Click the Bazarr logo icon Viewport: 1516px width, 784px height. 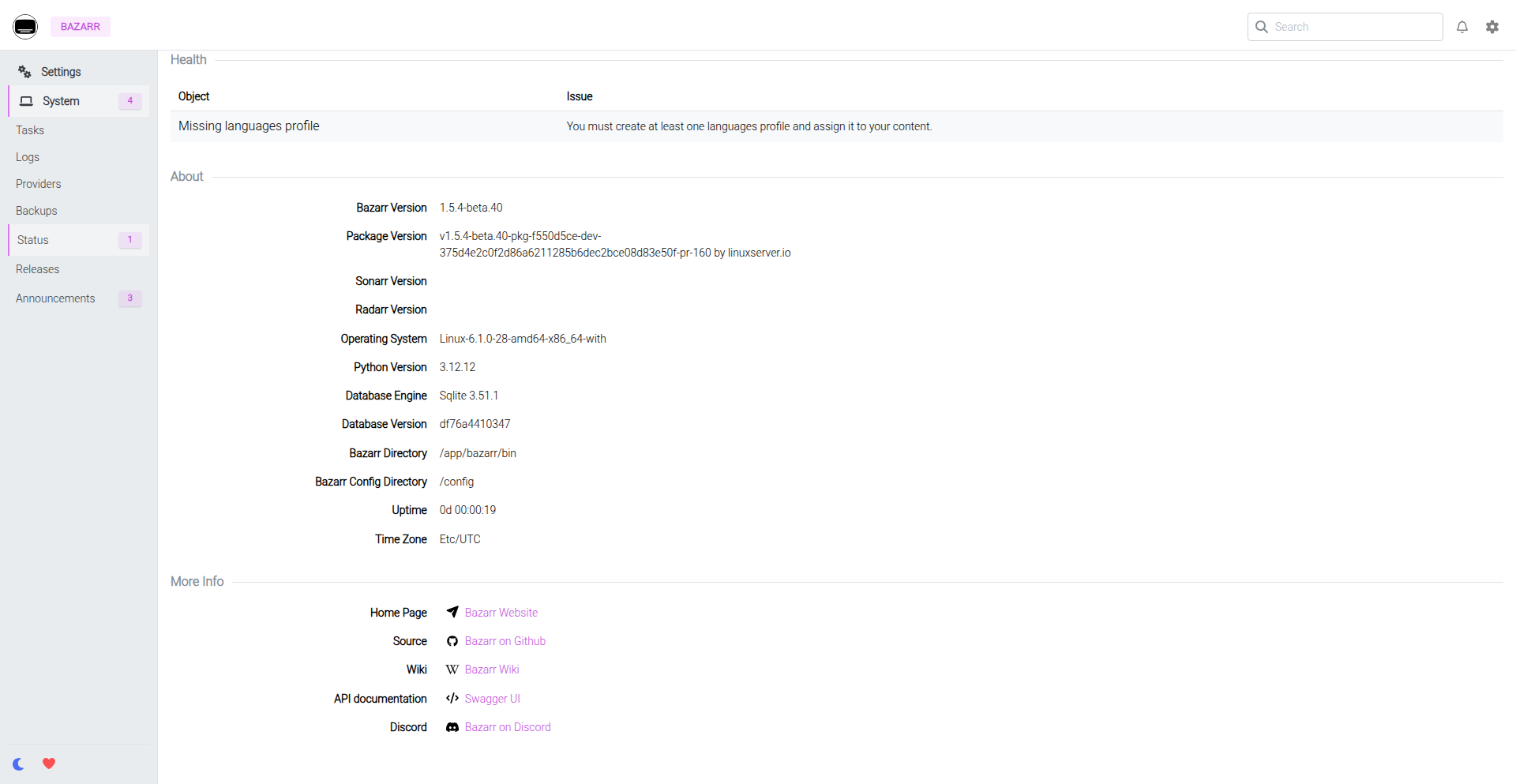pos(25,27)
